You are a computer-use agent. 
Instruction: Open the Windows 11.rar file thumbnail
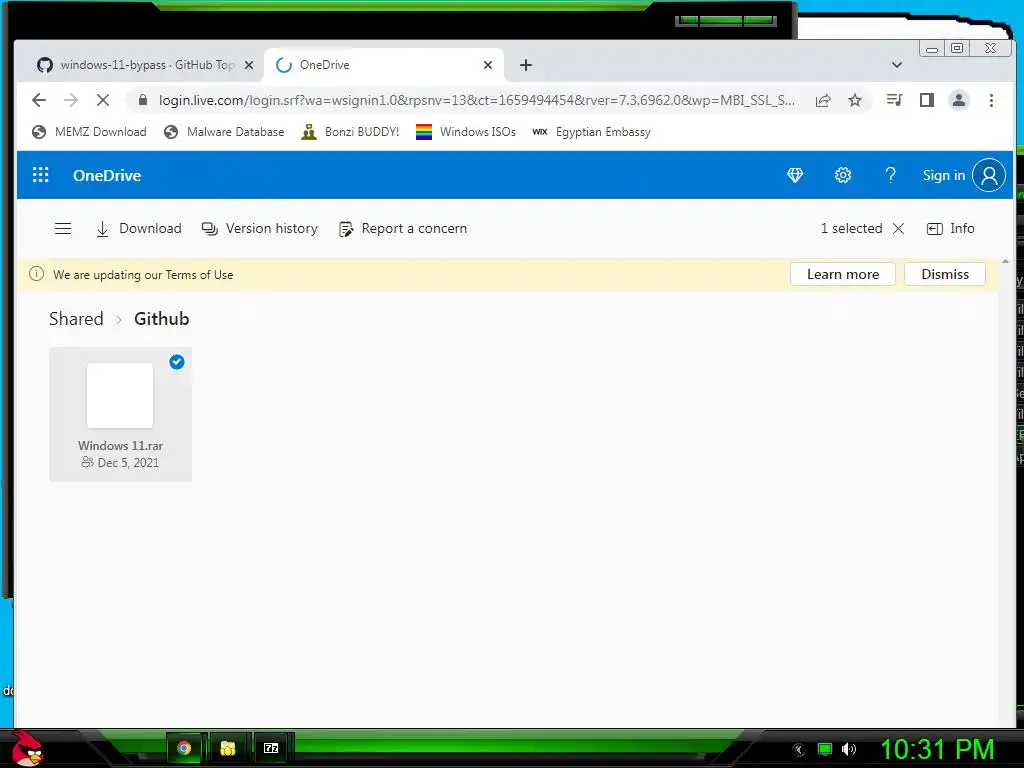(x=120, y=396)
